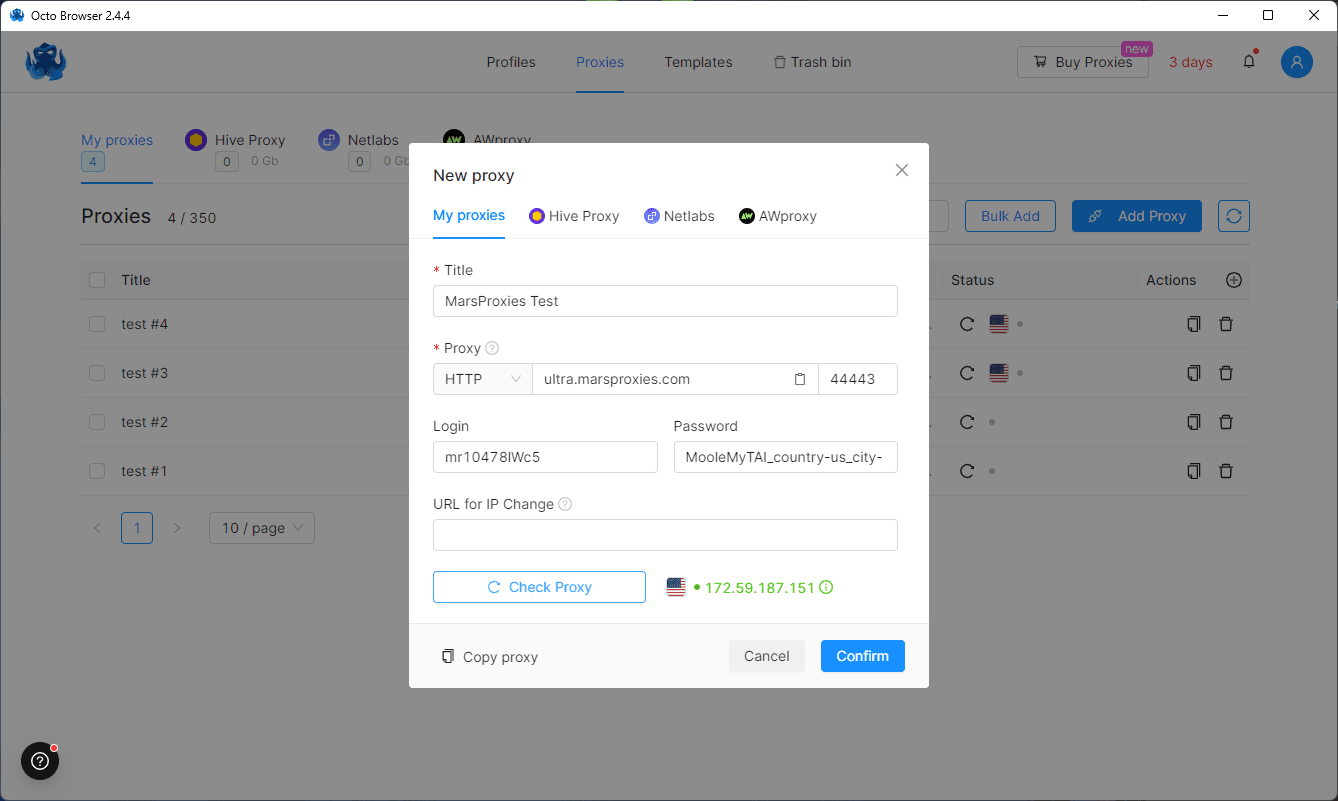1338x801 pixels.
Task: Cancel the new proxy dialog
Action: tap(767, 656)
